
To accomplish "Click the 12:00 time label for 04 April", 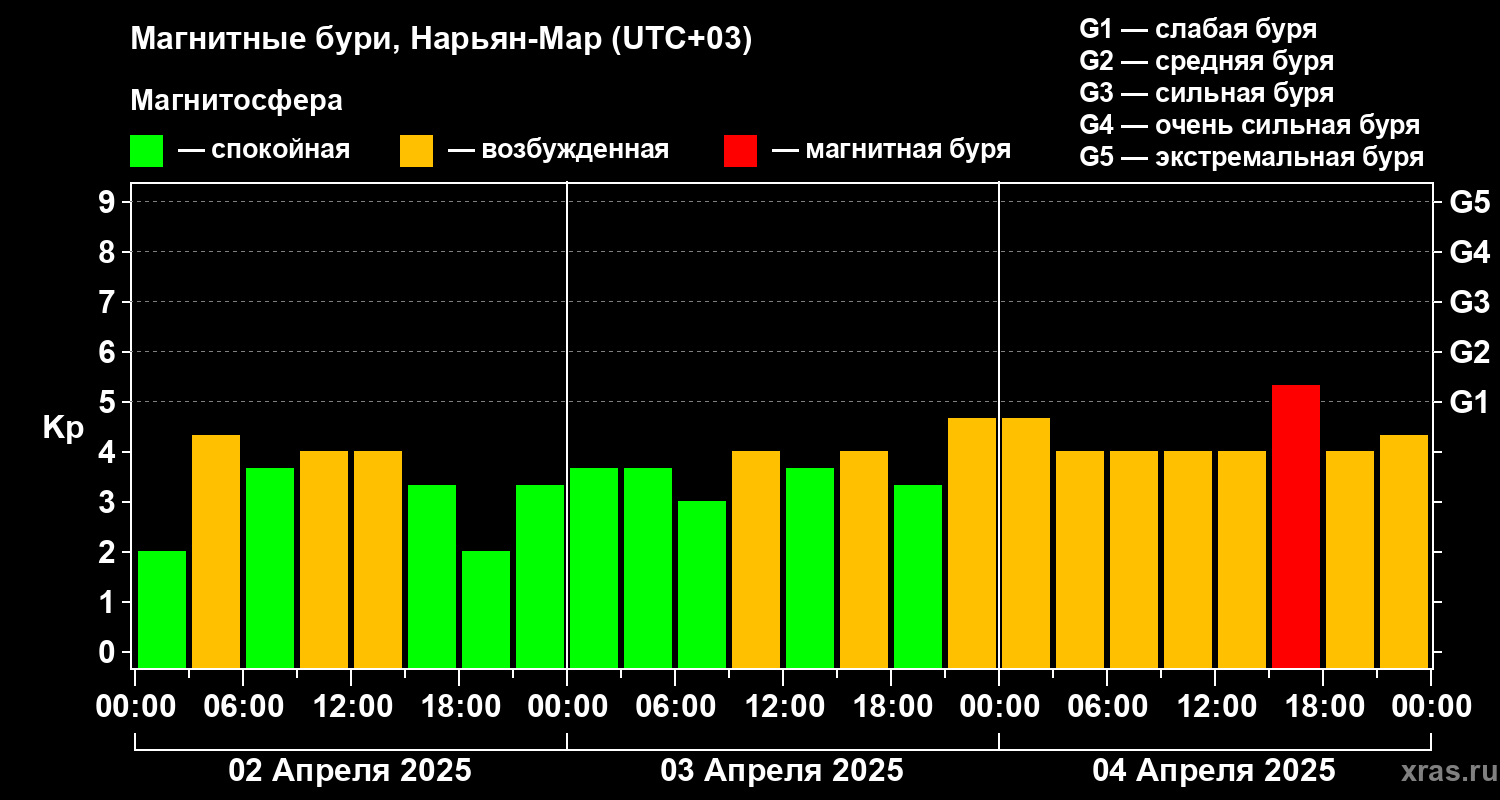I will (1215, 706).
